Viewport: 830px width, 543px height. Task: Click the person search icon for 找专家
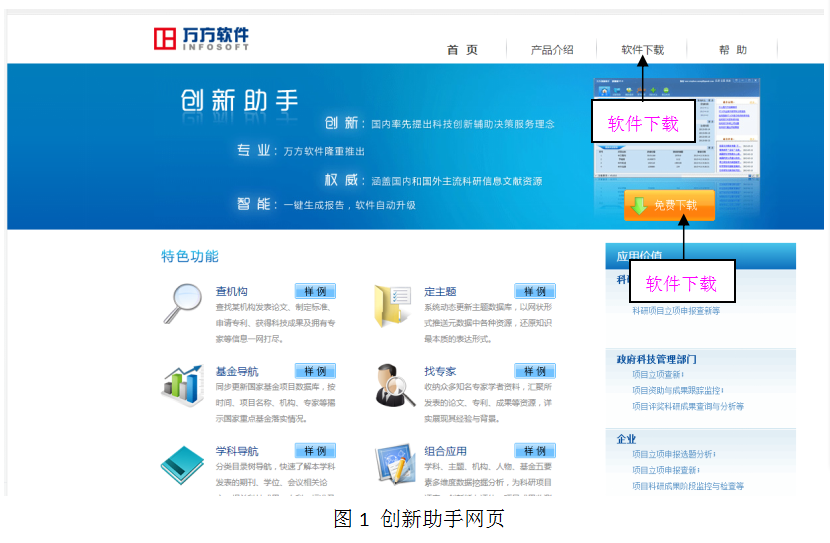(395, 385)
